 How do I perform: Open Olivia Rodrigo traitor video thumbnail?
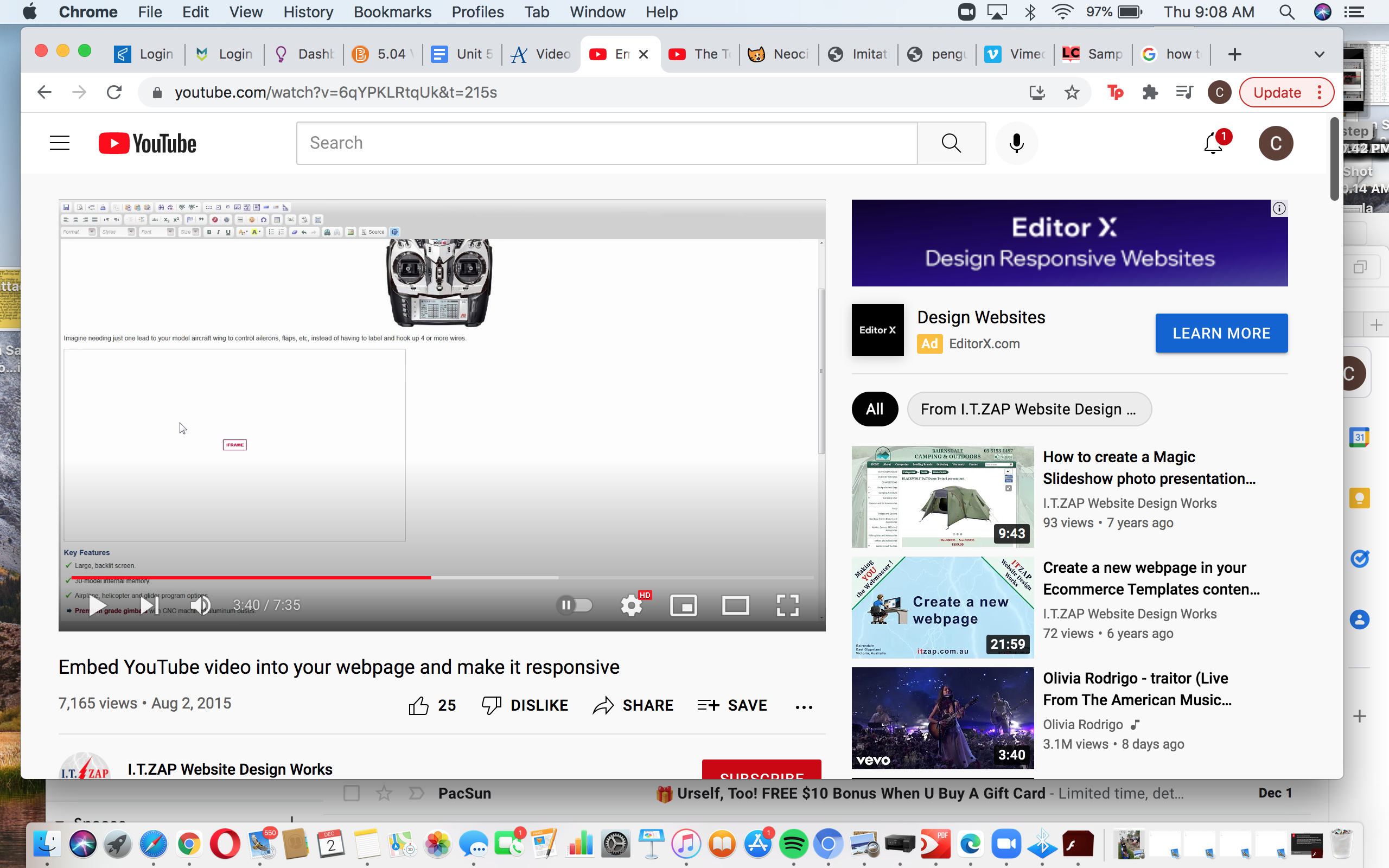point(942,718)
